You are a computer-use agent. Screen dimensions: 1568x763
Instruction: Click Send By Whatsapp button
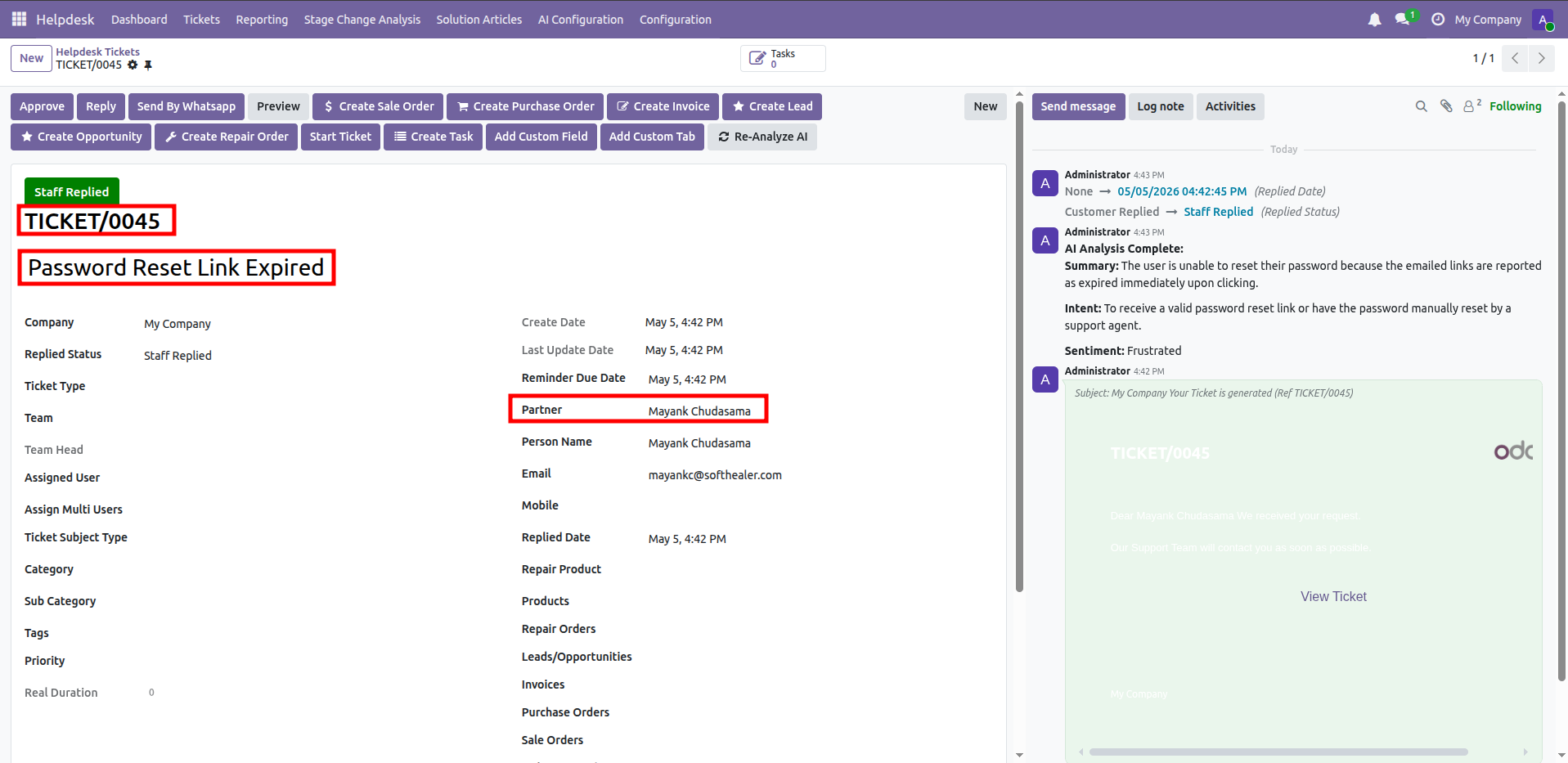(186, 106)
